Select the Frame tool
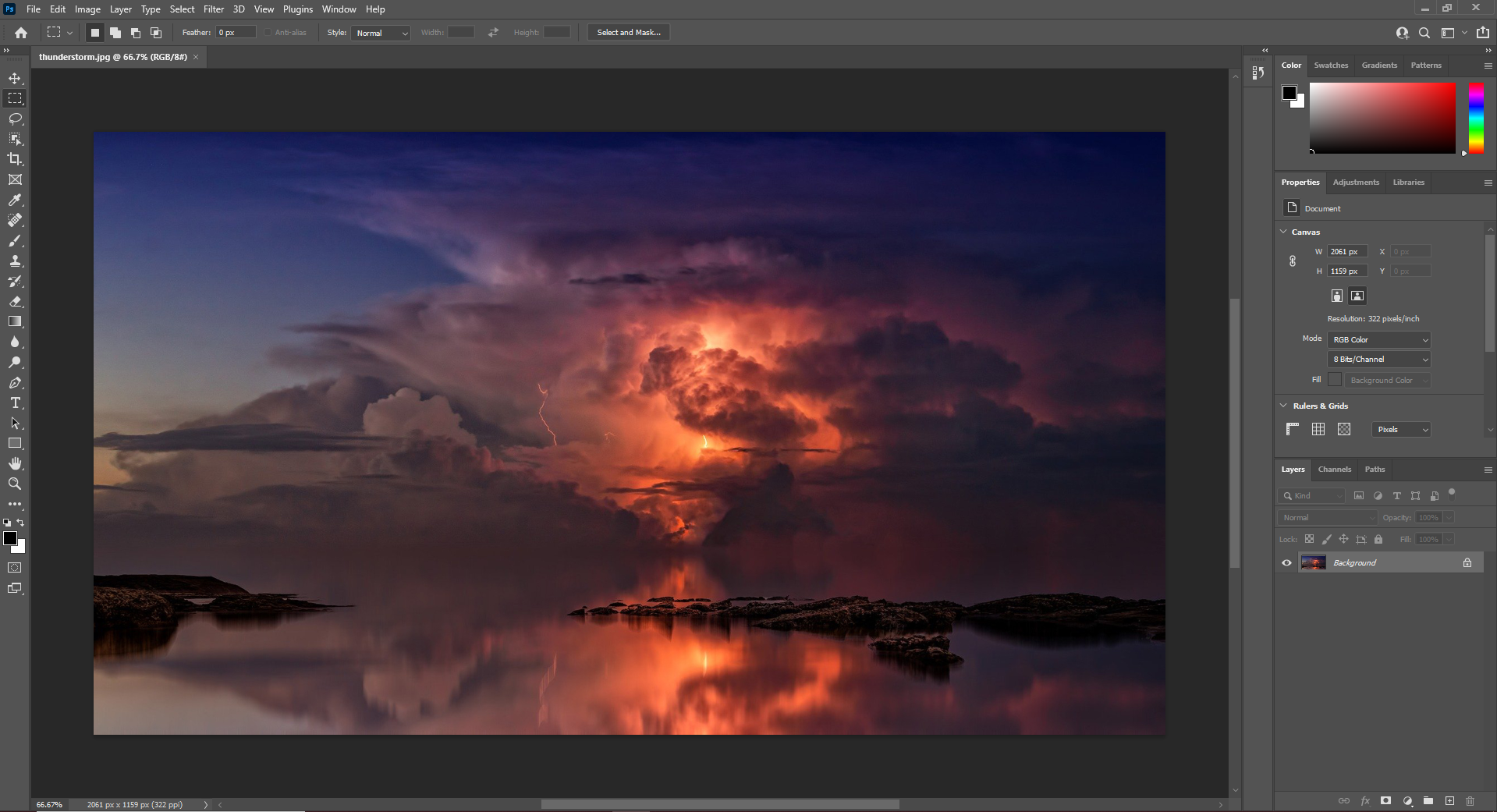Screen dimensions: 1497x812 click(15, 179)
